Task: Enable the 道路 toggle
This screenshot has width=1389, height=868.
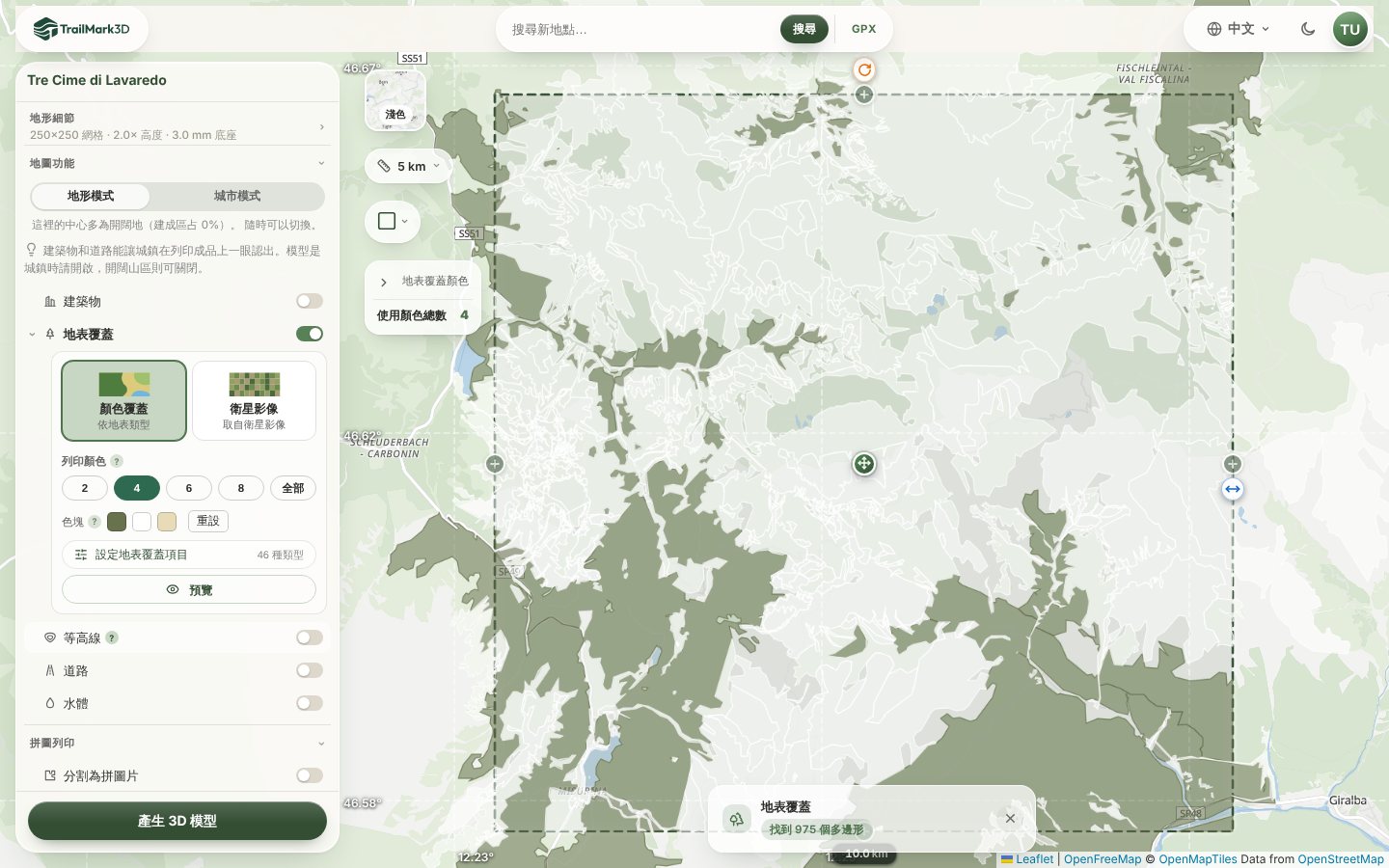Action: pos(310,670)
